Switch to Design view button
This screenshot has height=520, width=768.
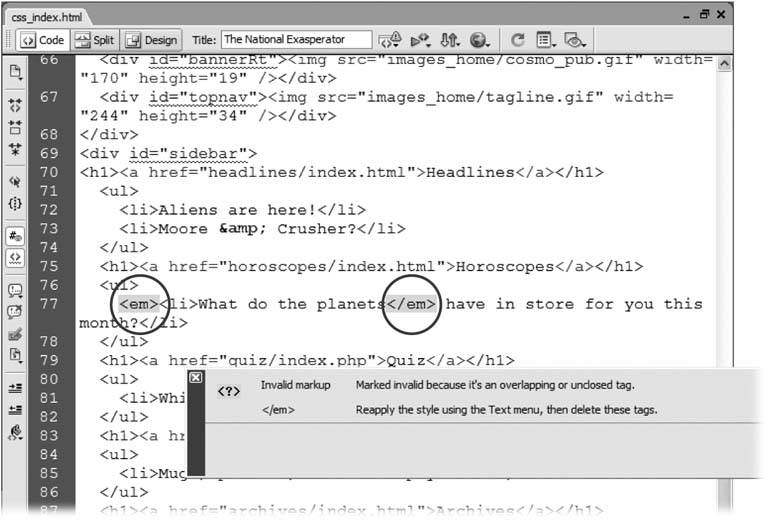click(152, 40)
